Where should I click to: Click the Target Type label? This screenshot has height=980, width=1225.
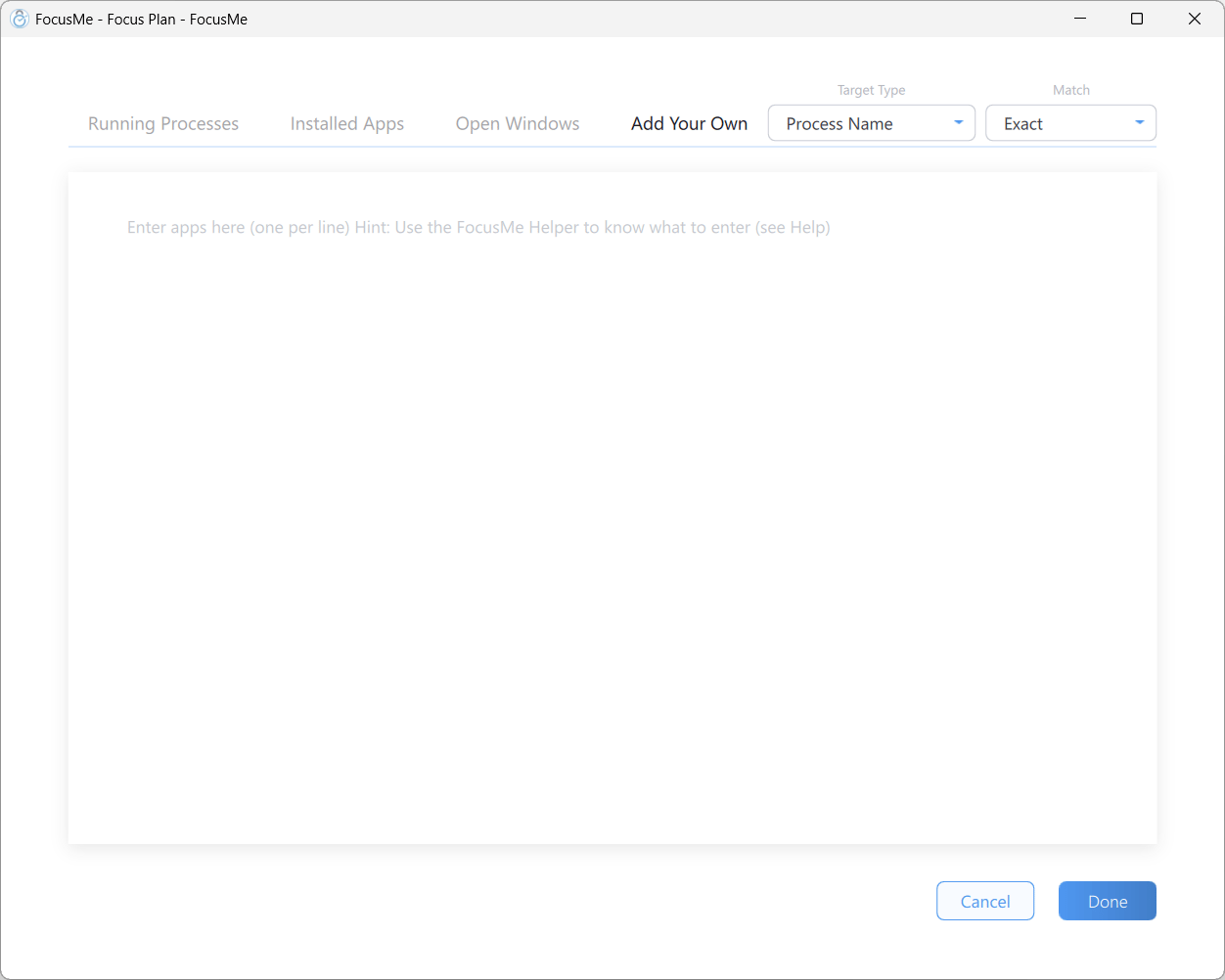click(872, 90)
